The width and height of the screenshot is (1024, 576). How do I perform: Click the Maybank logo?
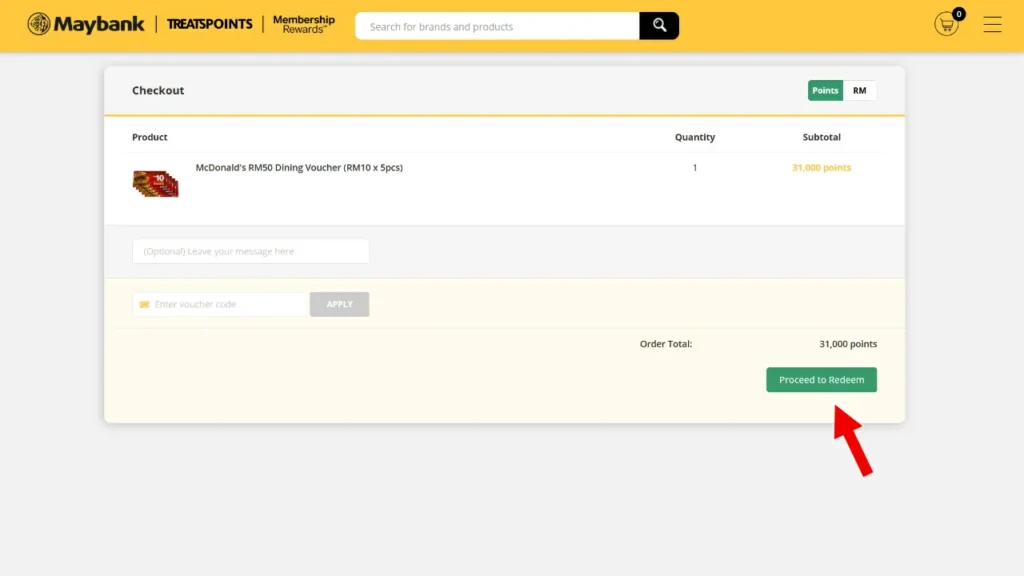pyautogui.click(x=86, y=24)
